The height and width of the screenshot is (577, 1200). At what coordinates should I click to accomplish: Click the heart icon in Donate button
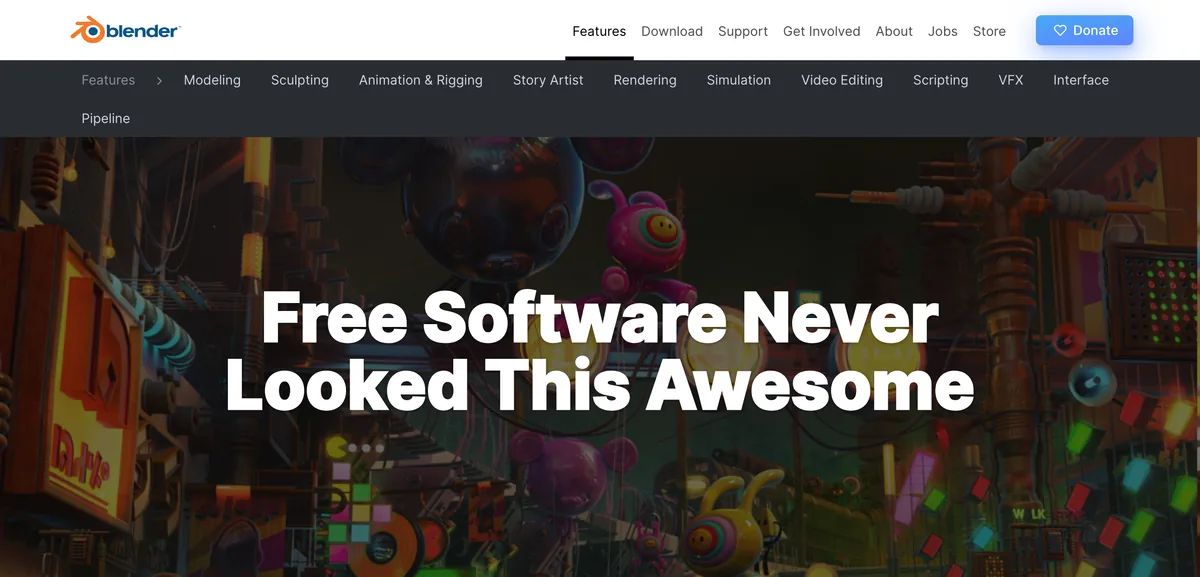coord(1061,31)
